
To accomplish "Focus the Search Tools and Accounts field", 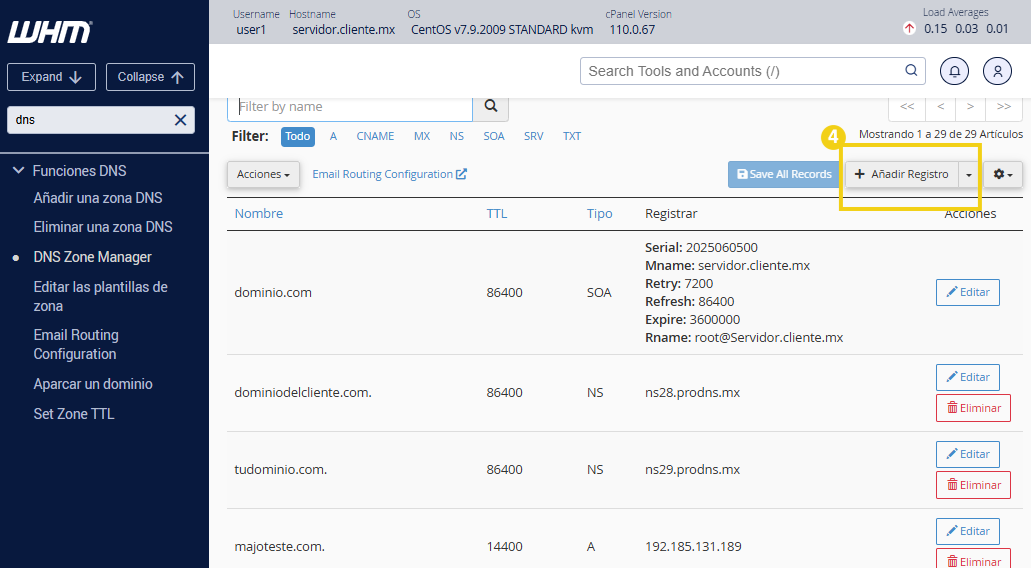I will [753, 71].
